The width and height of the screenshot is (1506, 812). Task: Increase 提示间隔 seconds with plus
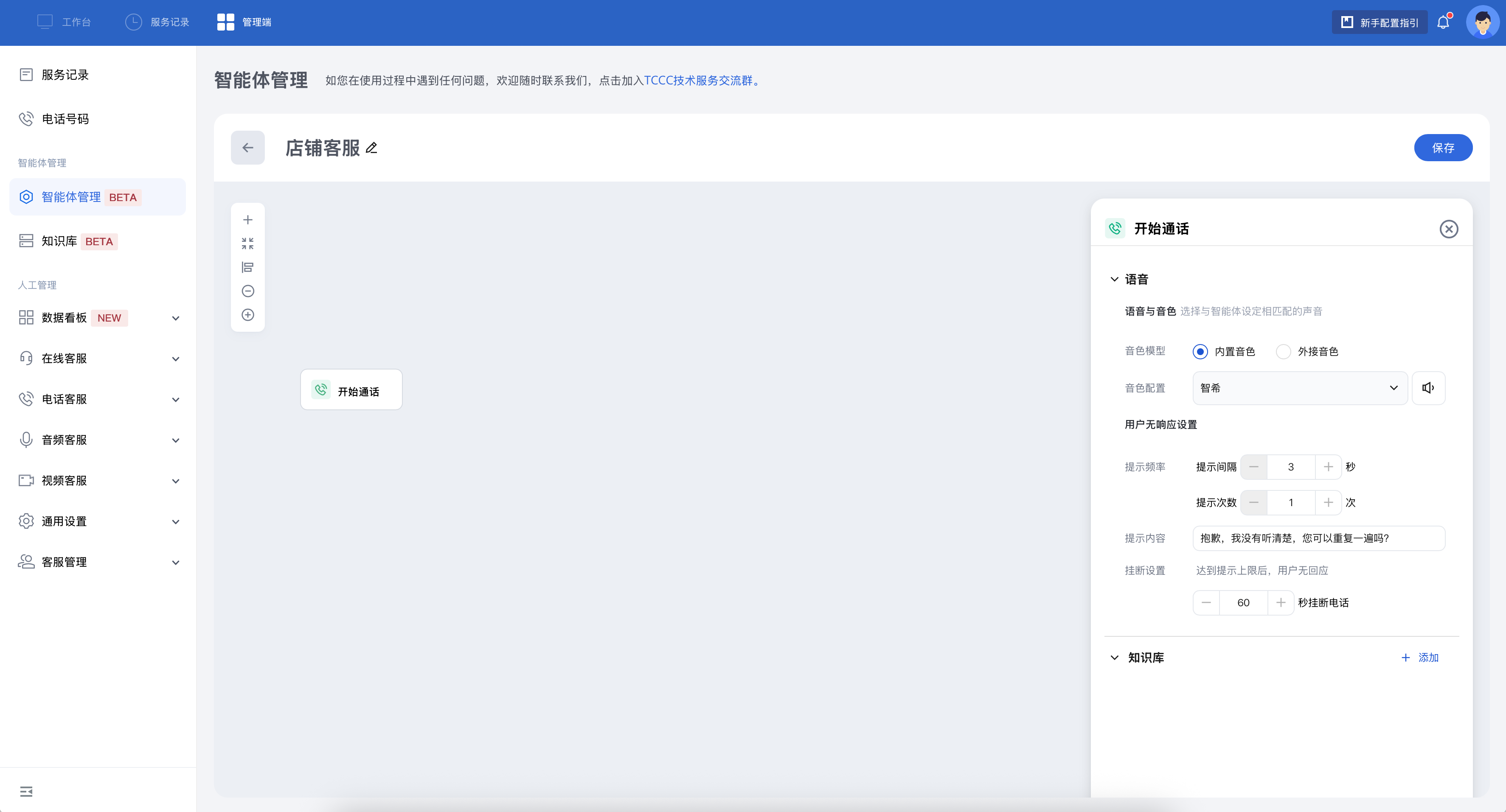[1328, 467]
